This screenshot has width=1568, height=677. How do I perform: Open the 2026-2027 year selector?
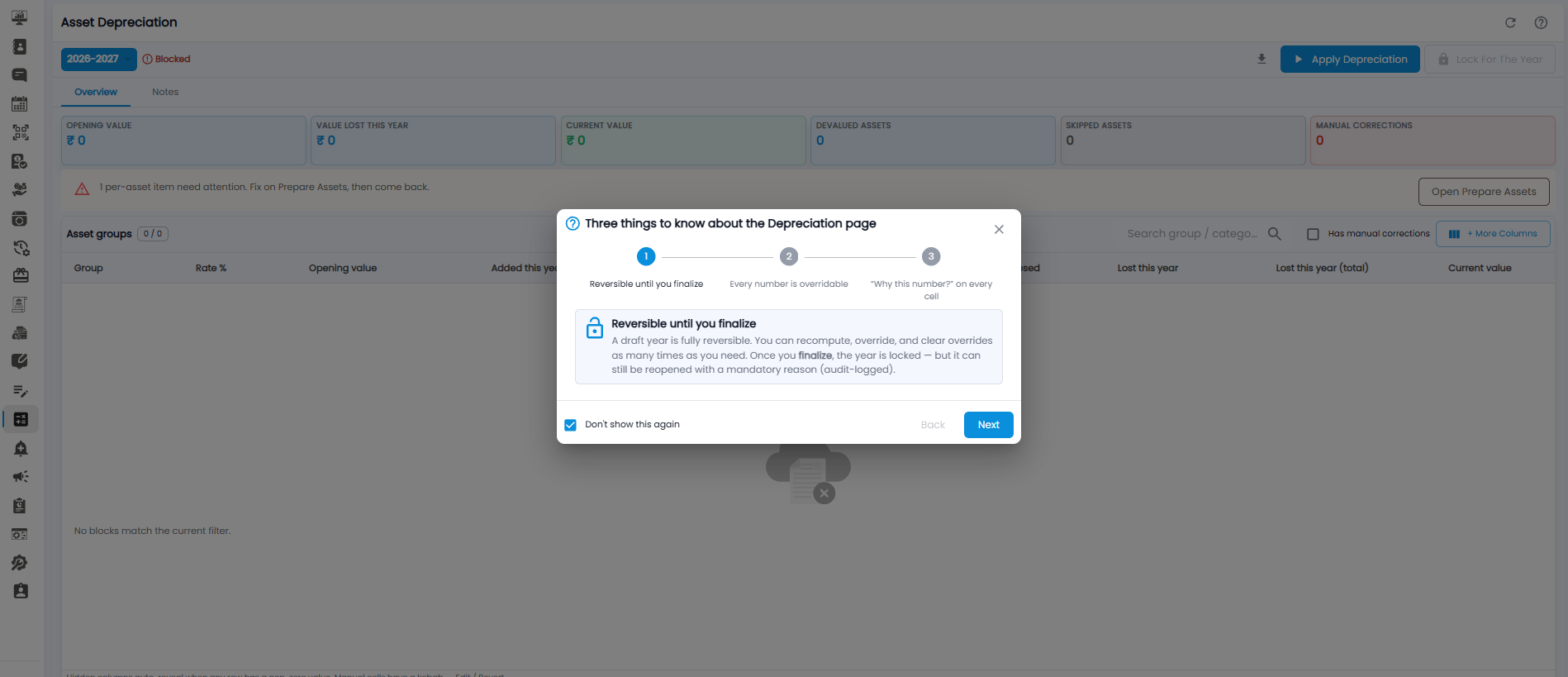tap(98, 59)
